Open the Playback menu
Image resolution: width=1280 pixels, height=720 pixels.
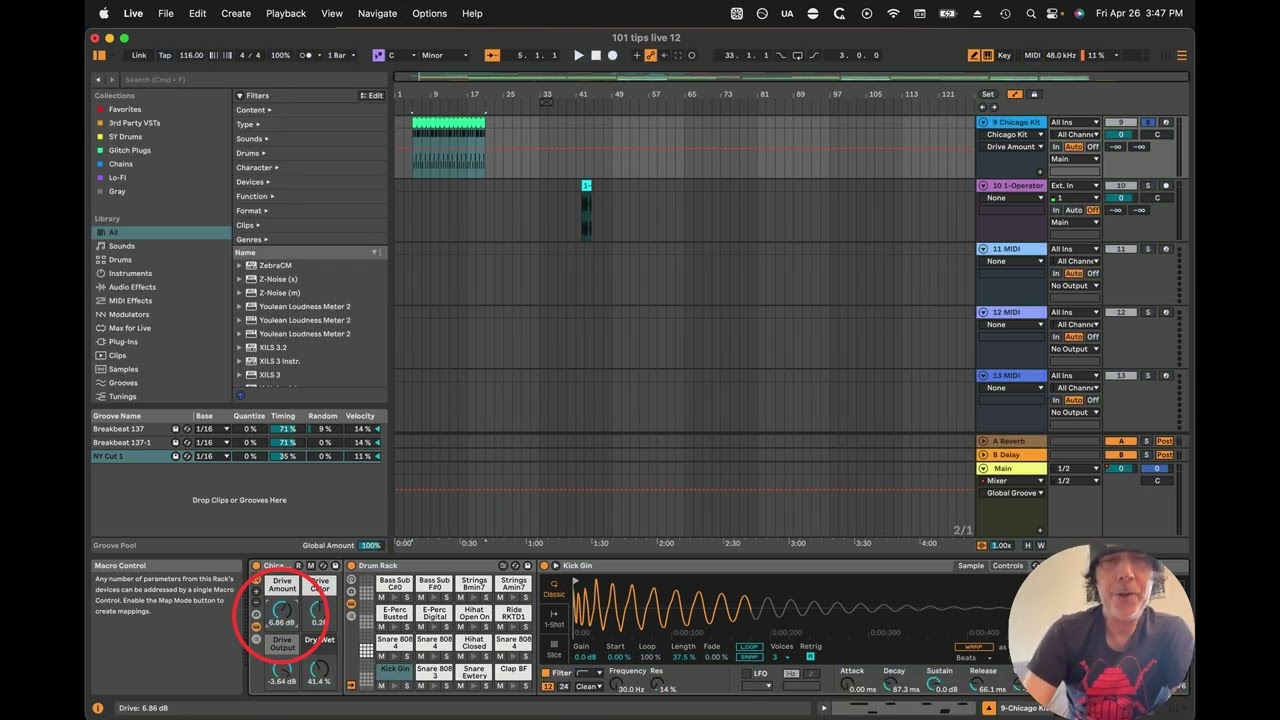286,13
